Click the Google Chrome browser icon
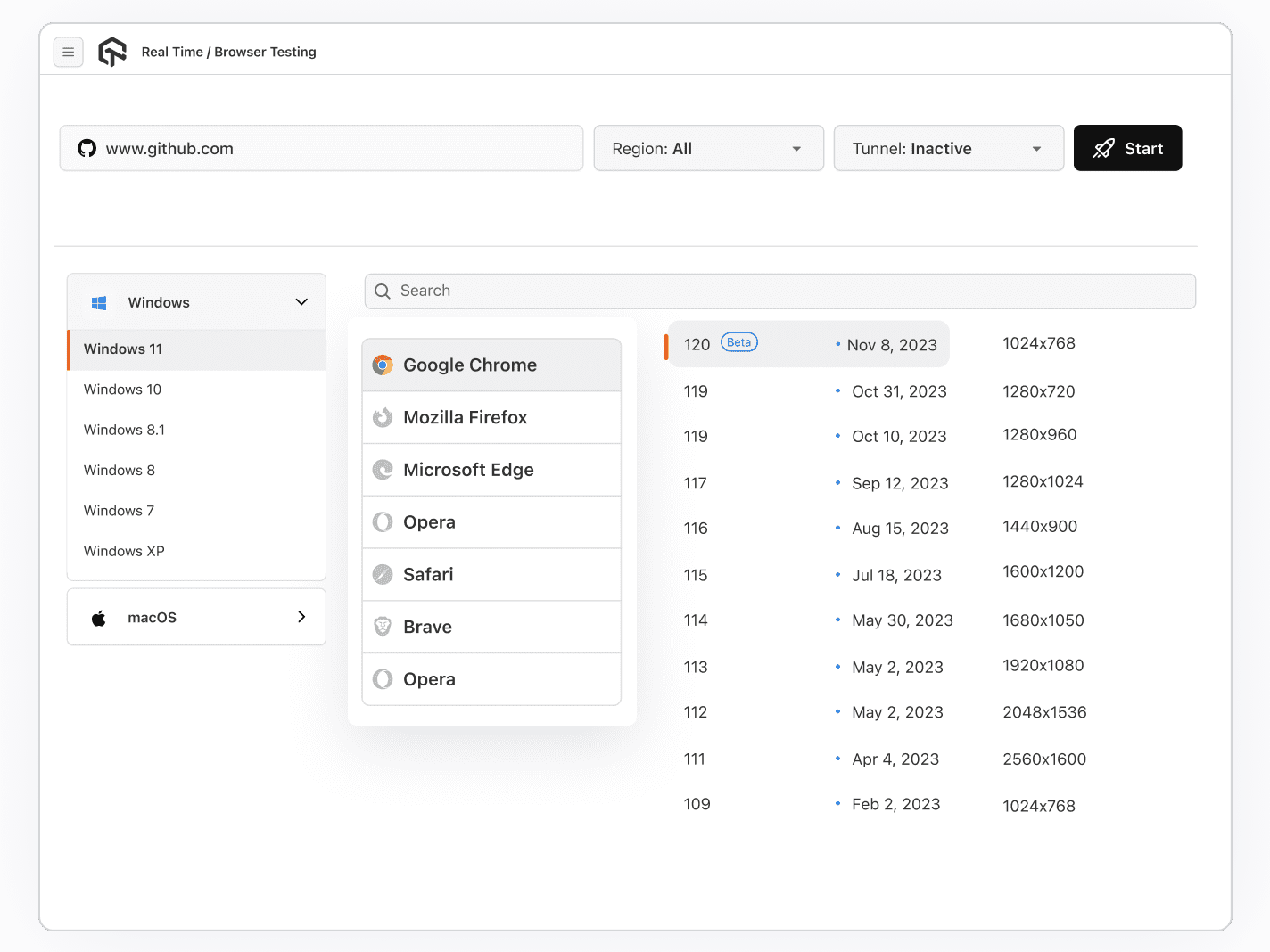1270x952 pixels. coord(383,365)
